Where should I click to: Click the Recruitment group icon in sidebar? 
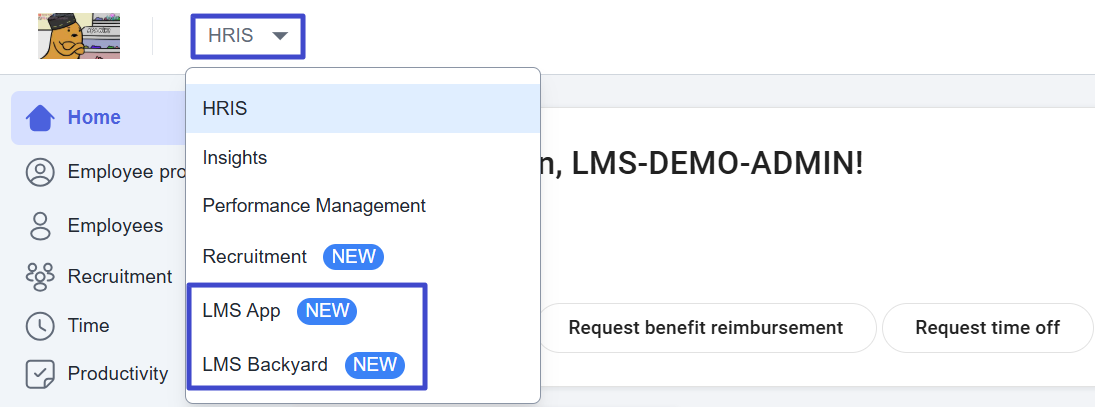40,276
